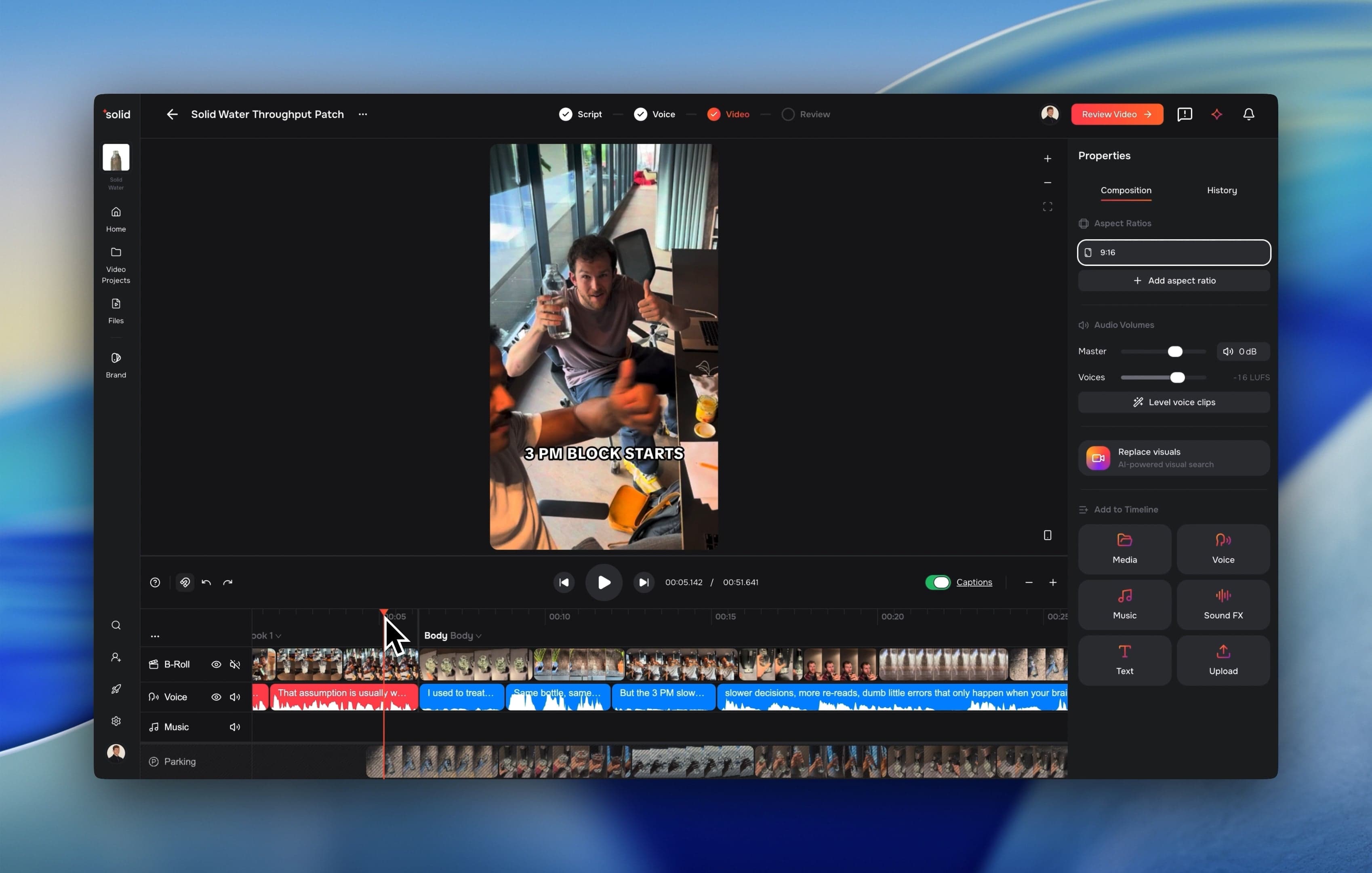
Task: Add Media to timeline
Action: pyautogui.click(x=1124, y=549)
